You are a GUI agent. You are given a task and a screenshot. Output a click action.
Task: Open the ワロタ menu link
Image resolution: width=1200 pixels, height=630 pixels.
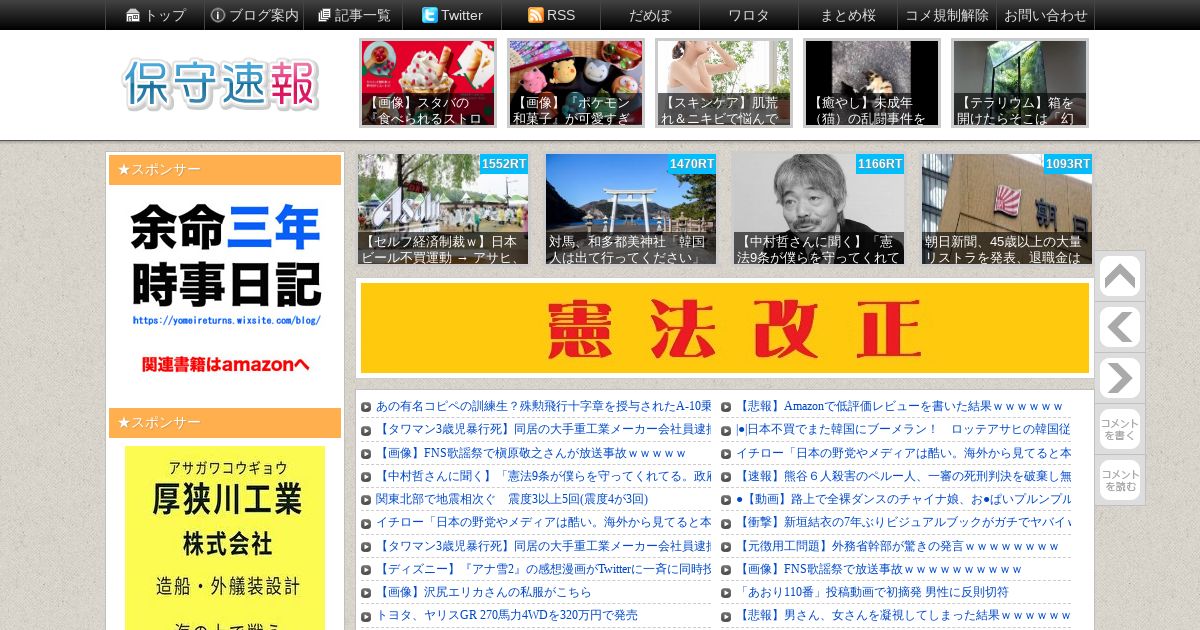749,15
